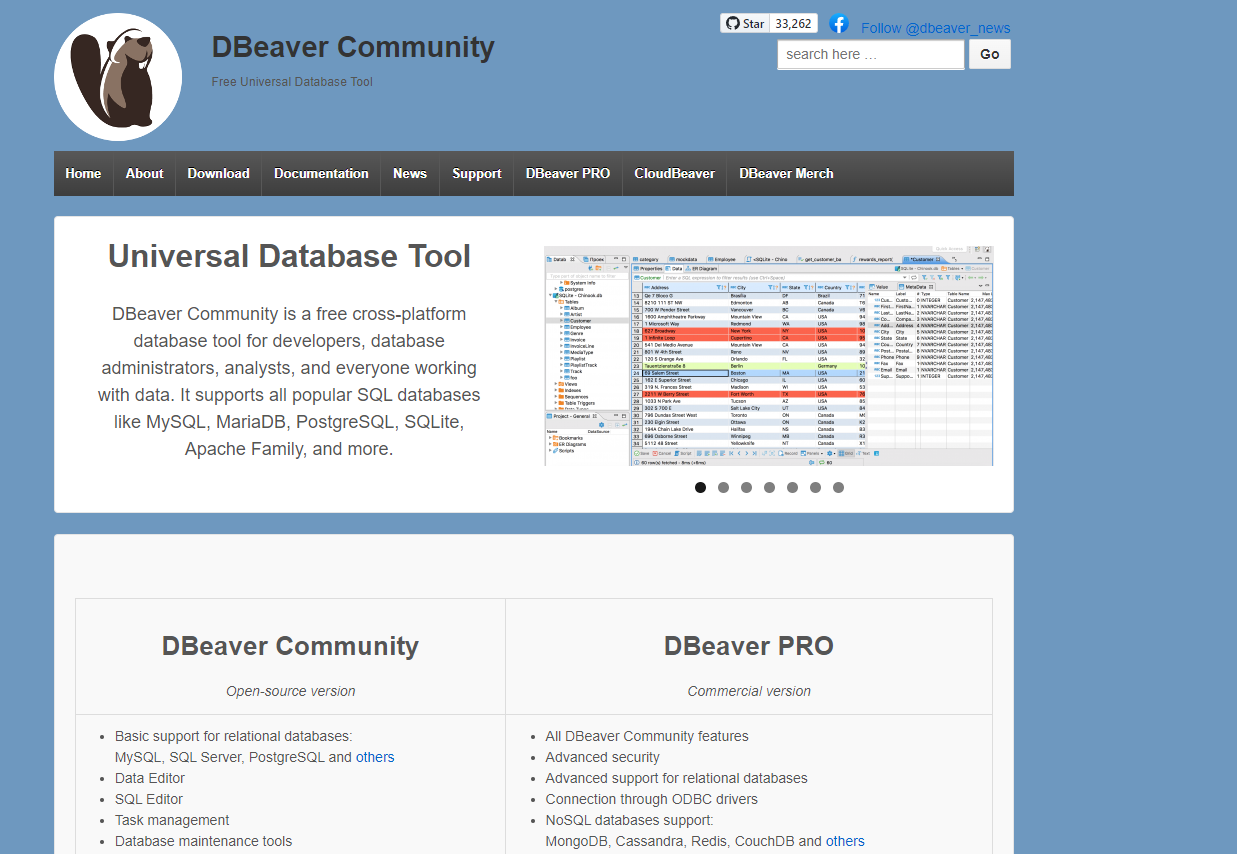This screenshot has height=854, width=1237.
Task: Open the Documentation menu item
Action: (321, 173)
